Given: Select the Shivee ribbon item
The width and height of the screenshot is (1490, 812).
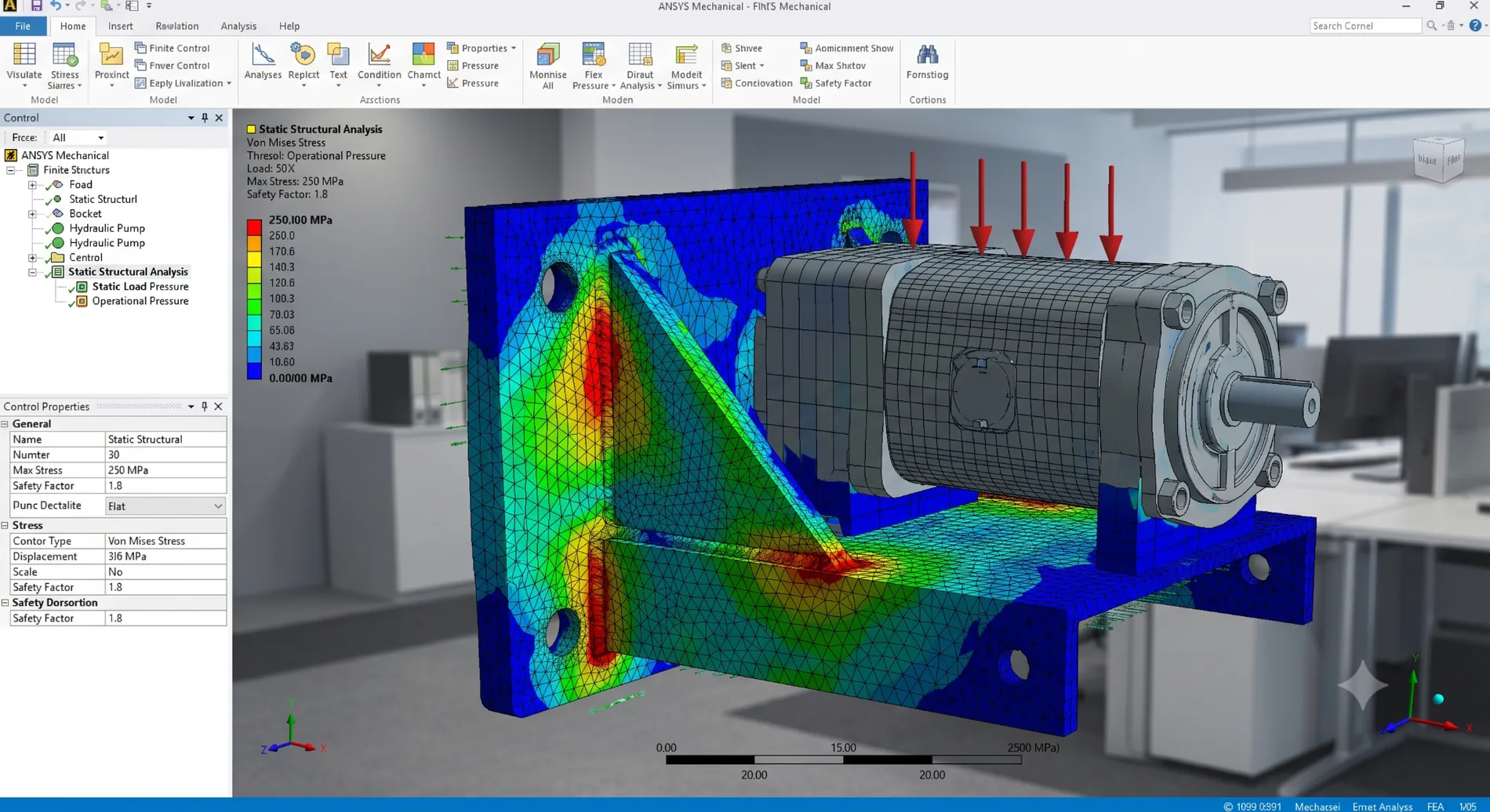Looking at the screenshot, I should point(741,48).
